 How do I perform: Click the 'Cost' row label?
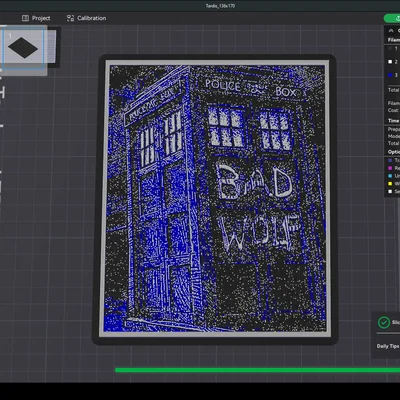393,110
